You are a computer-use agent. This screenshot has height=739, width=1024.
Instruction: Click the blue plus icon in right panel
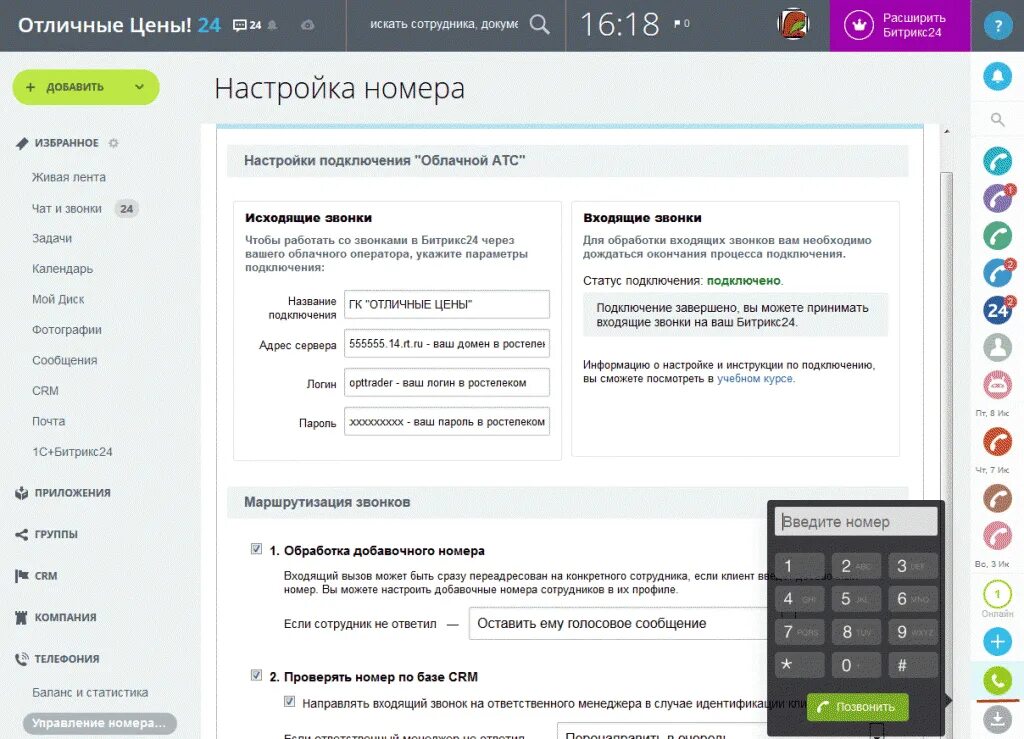[x=997, y=642]
